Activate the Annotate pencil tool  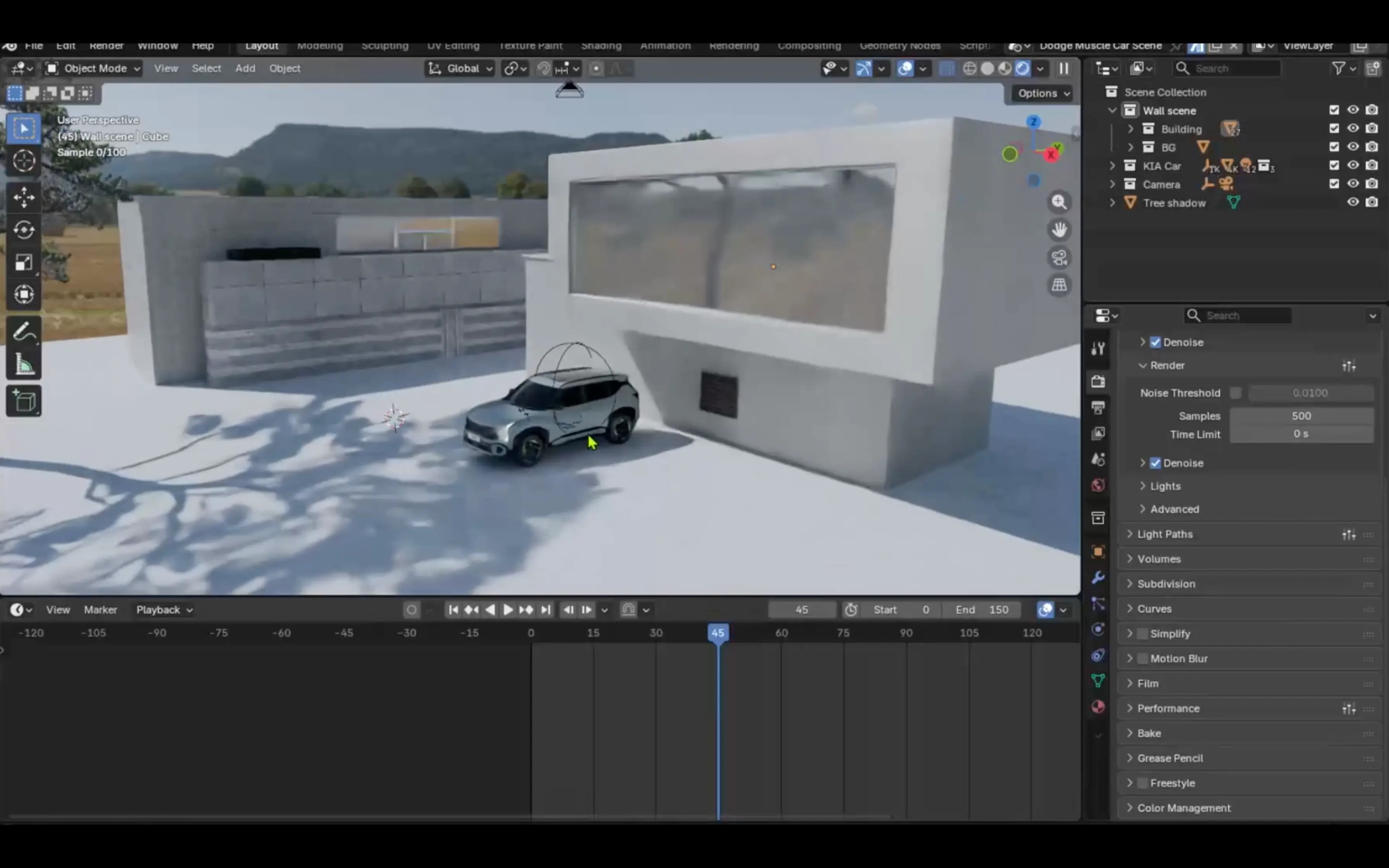(24, 332)
